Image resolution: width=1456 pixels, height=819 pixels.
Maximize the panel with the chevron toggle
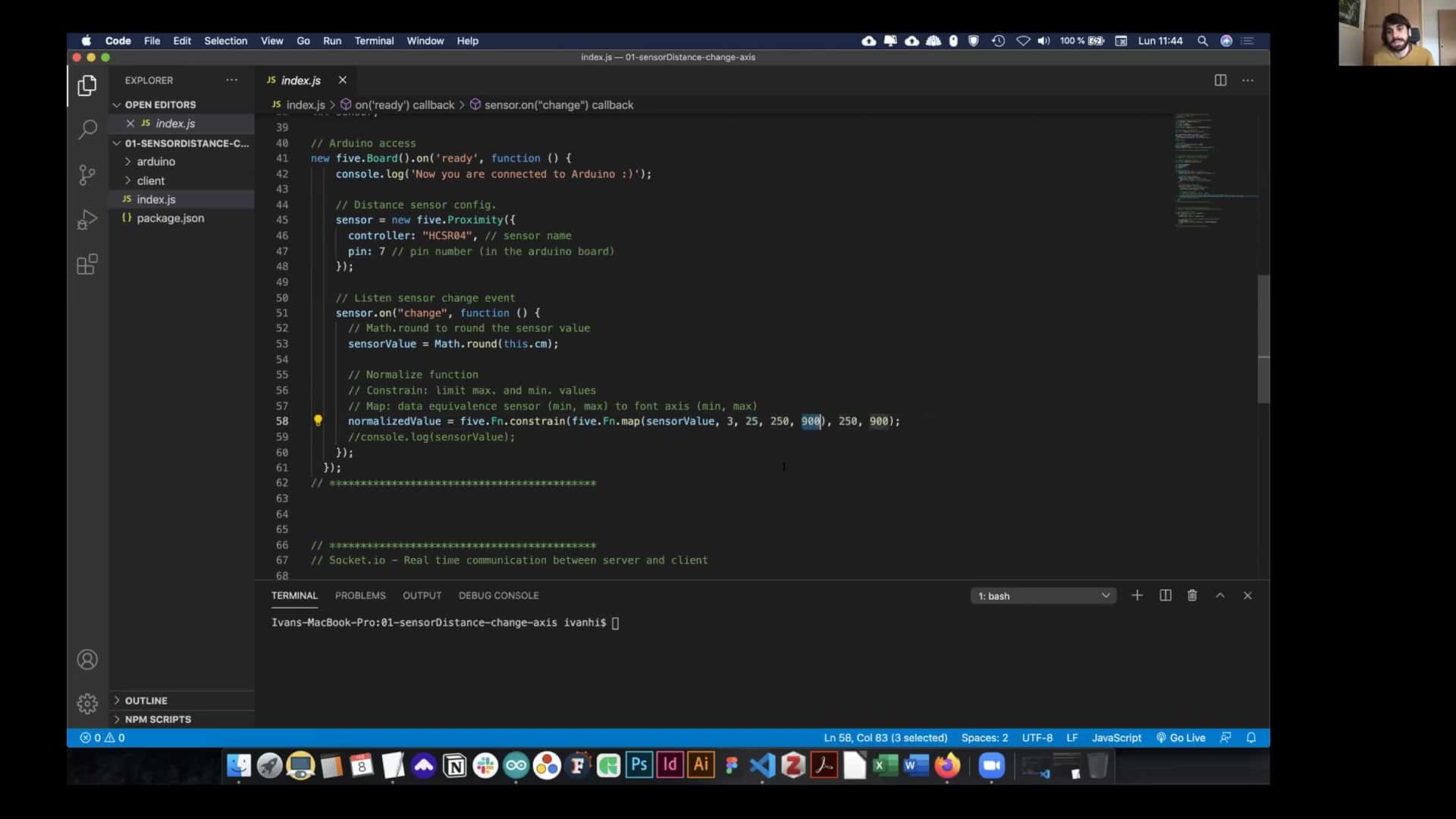(x=1220, y=595)
